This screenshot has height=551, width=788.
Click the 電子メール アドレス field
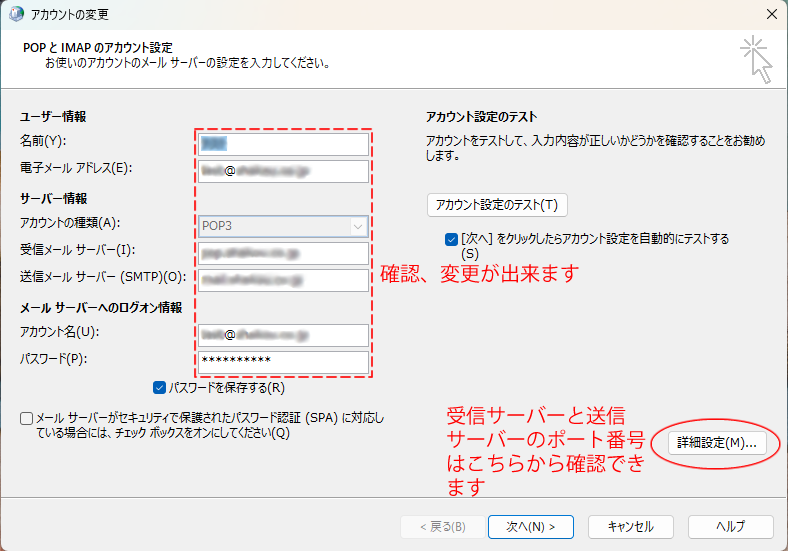point(283,171)
